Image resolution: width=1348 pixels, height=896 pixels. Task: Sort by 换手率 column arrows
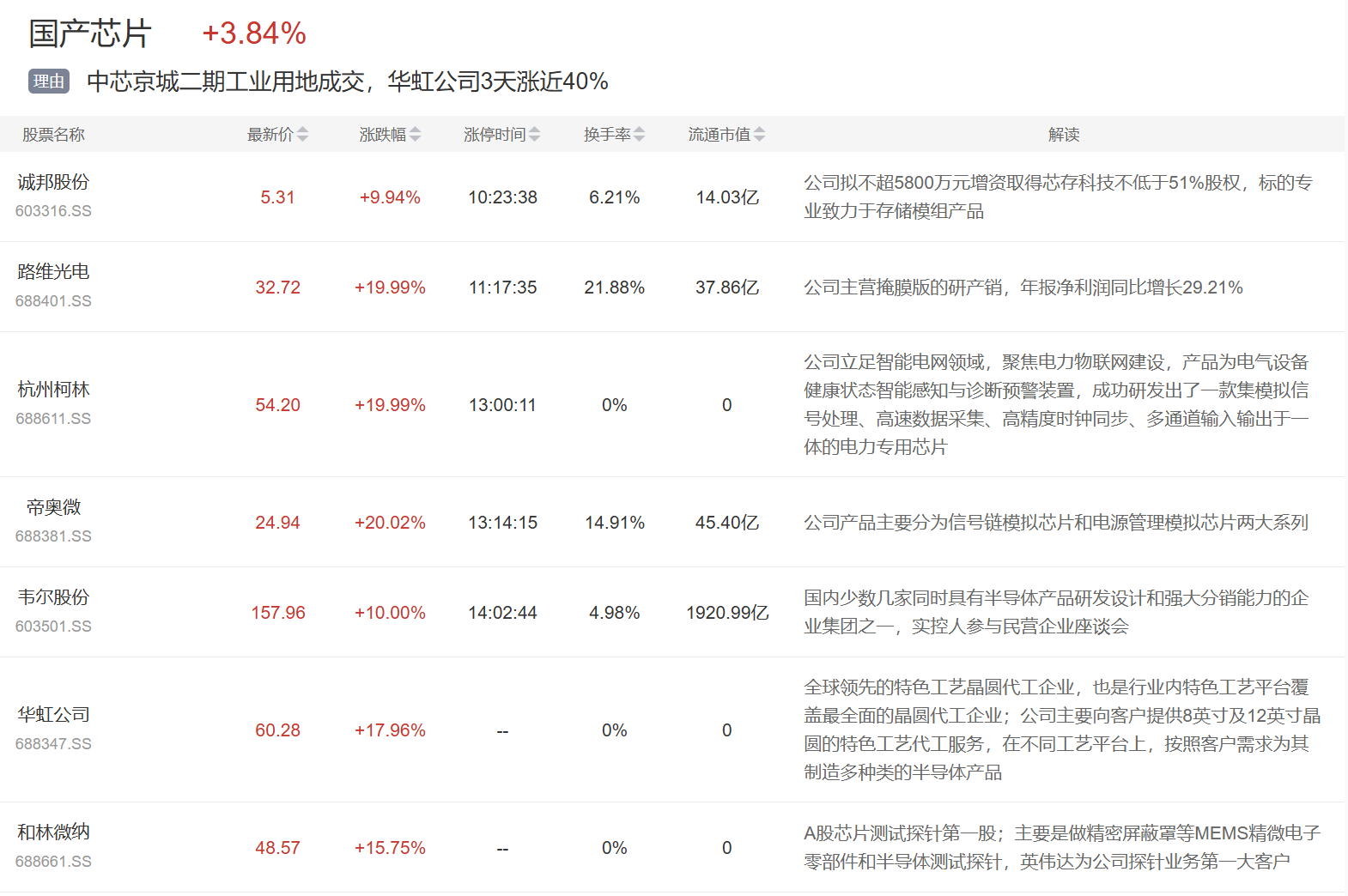pyautogui.click(x=639, y=135)
